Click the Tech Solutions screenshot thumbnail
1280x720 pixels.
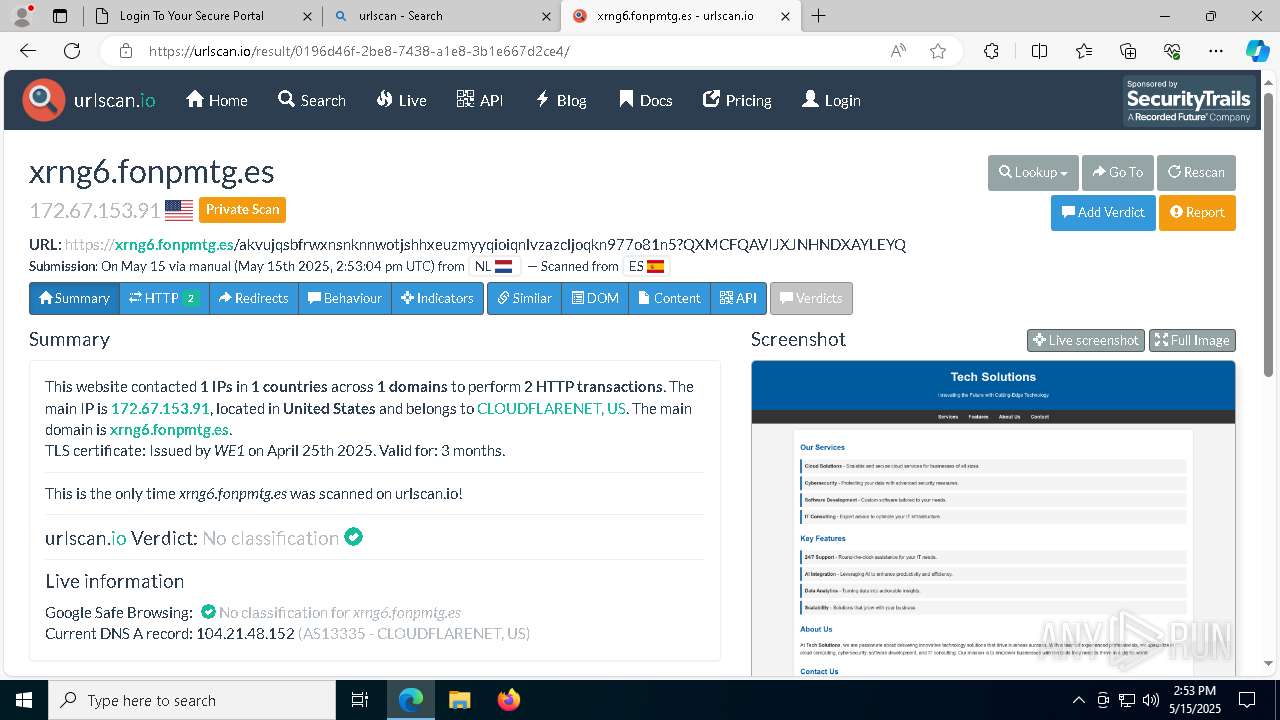(x=993, y=518)
